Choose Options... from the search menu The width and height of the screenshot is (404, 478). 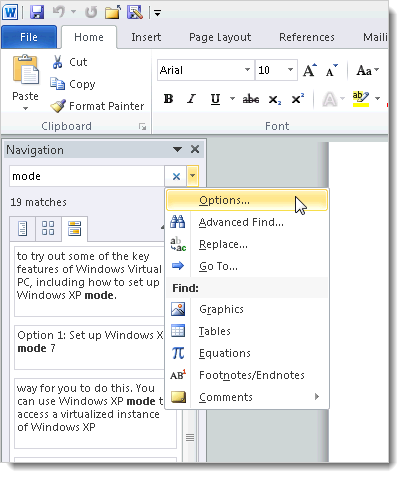(247, 200)
